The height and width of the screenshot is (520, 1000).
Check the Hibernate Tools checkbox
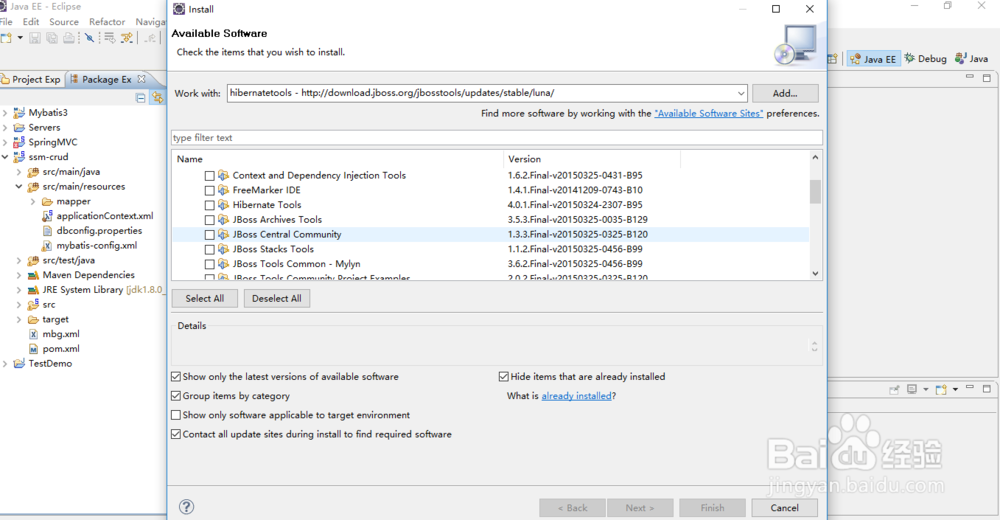pyautogui.click(x=209, y=205)
